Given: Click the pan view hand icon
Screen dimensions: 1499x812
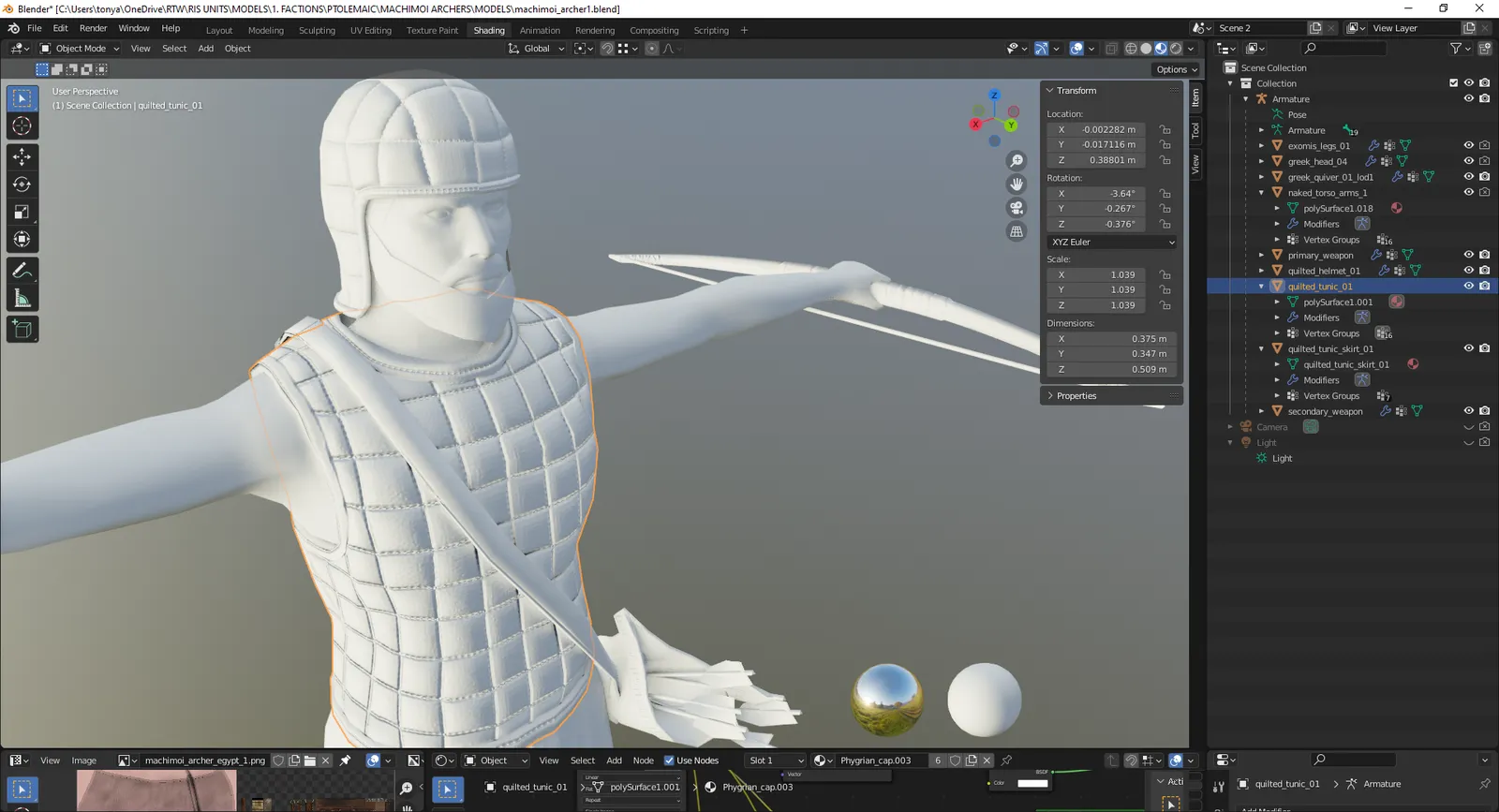Looking at the screenshot, I should 1017,185.
